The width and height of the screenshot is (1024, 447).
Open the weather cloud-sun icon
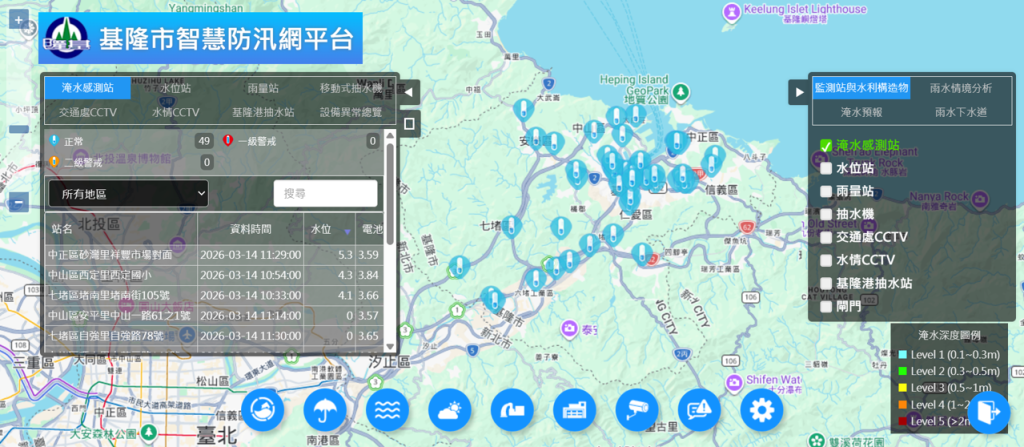point(450,410)
